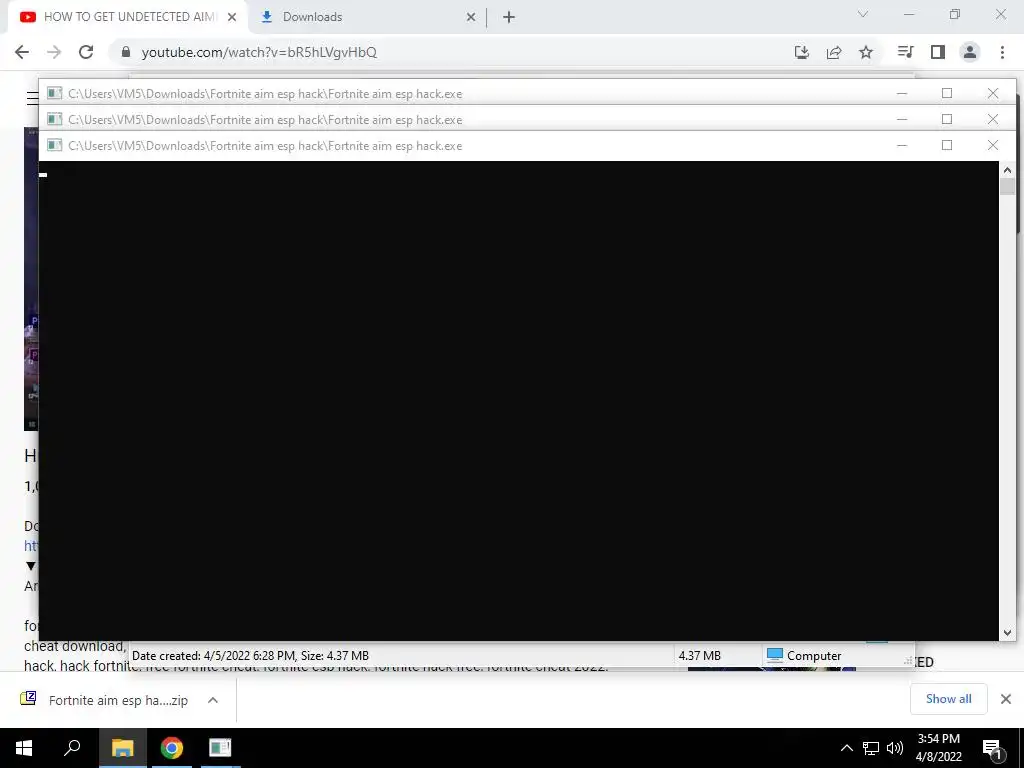Open network status tray icon
This screenshot has width=1024, height=768.
click(871, 748)
